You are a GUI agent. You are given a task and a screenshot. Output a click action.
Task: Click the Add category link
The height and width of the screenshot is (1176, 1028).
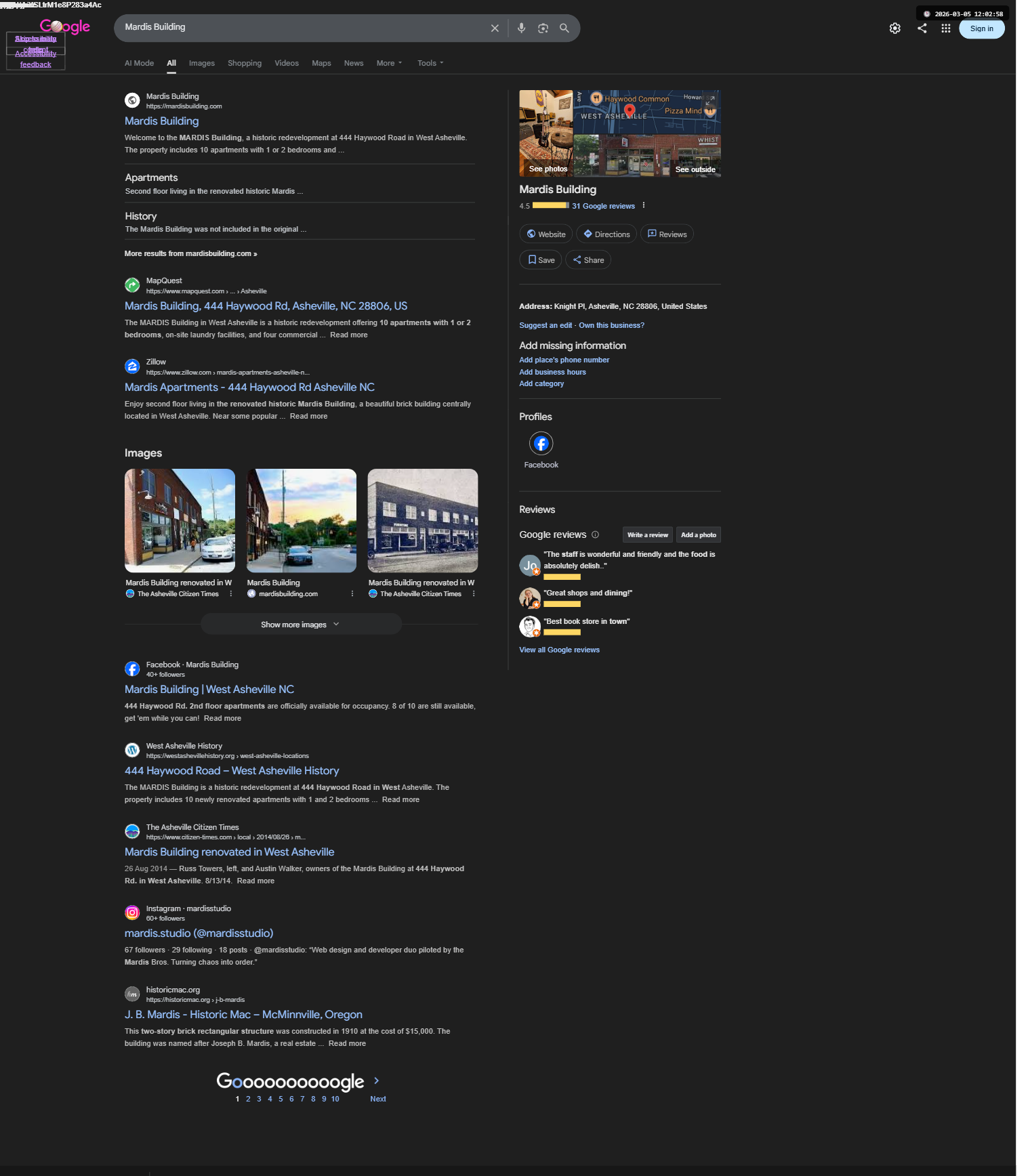click(541, 383)
